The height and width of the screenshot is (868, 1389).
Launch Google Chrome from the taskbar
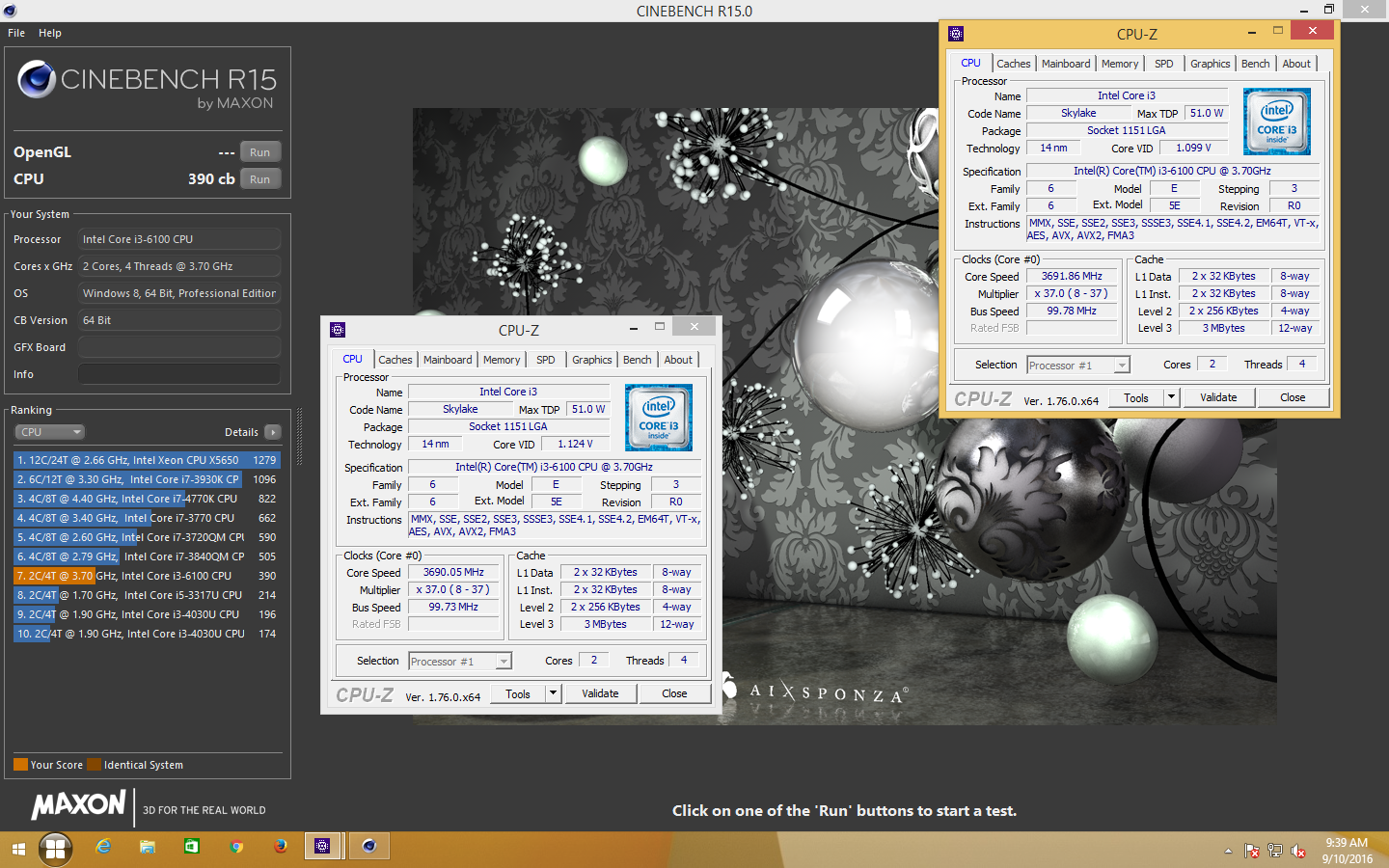pos(236,847)
